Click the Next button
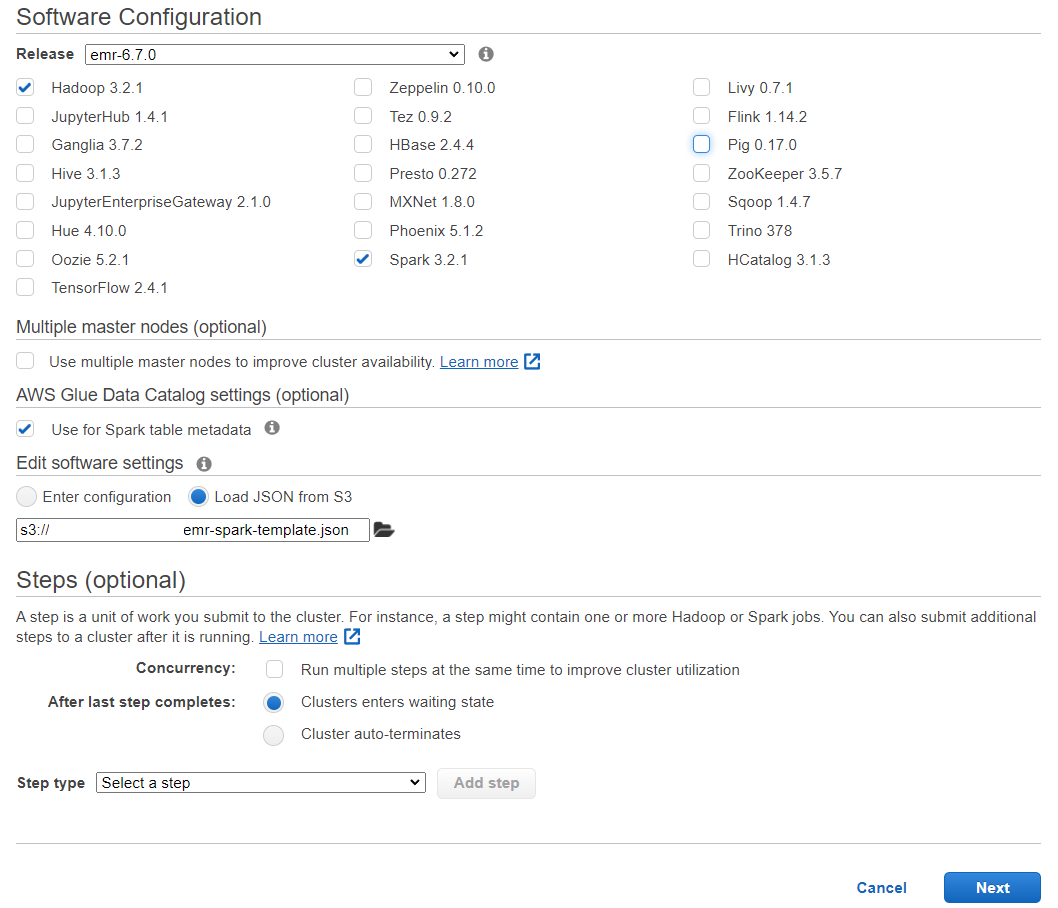The height and width of the screenshot is (908, 1058). point(993,888)
